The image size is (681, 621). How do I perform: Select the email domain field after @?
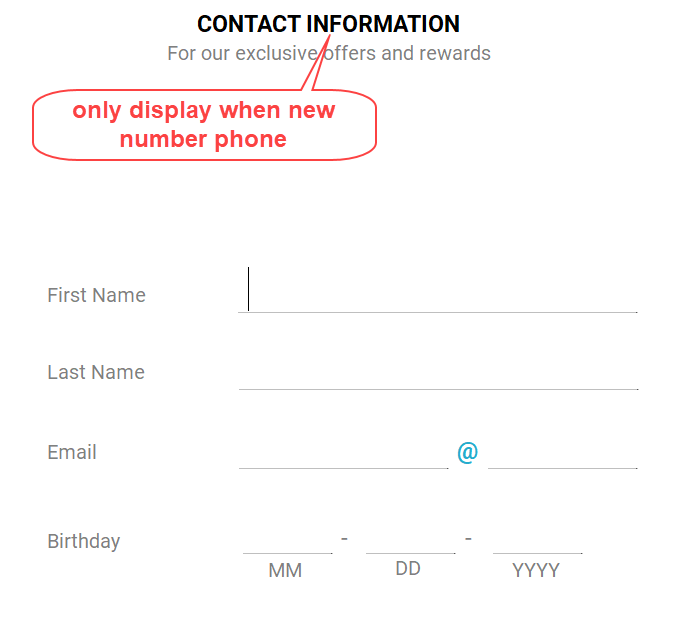coord(562,452)
